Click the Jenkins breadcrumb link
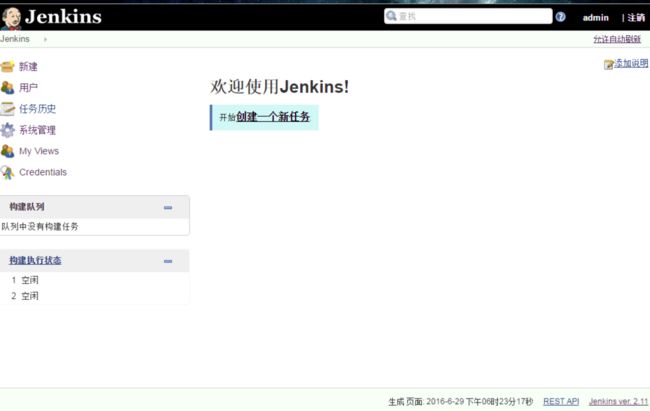The height and width of the screenshot is (411, 650). click(x=15, y=39)
